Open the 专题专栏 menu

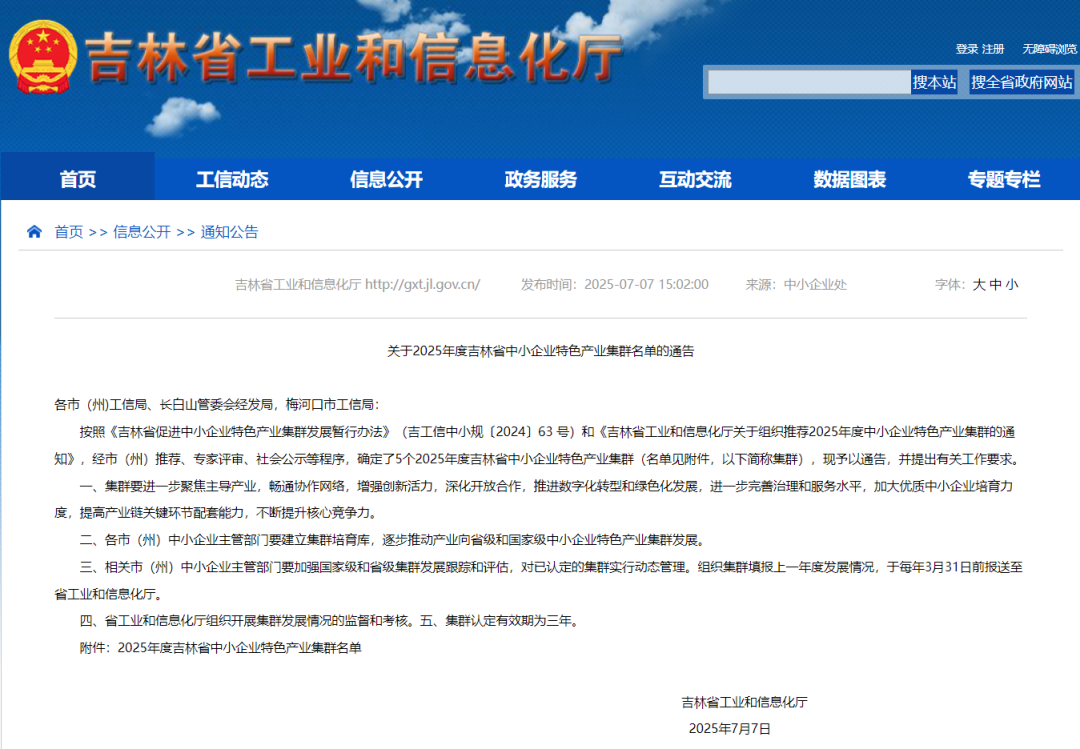point(1004,178)
